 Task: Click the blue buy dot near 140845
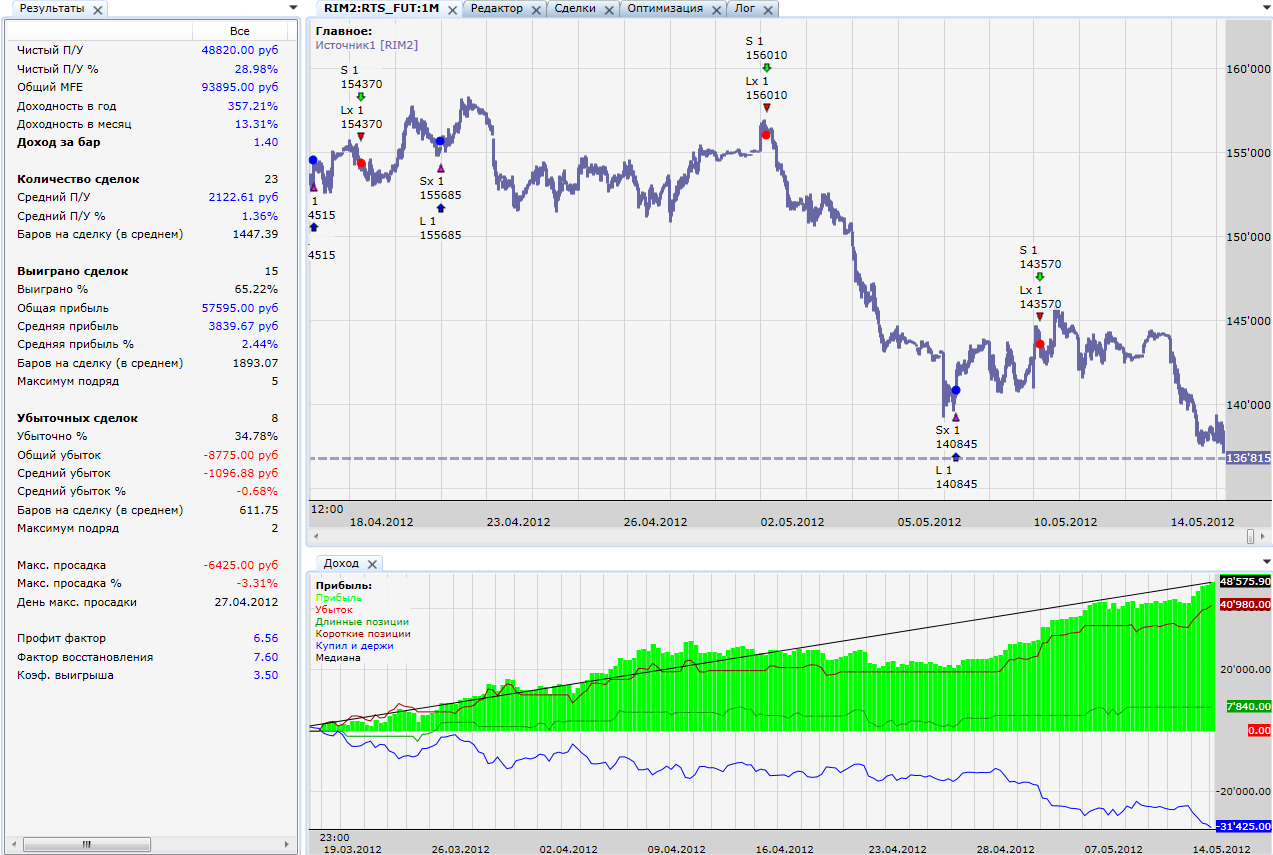[956, 390]
